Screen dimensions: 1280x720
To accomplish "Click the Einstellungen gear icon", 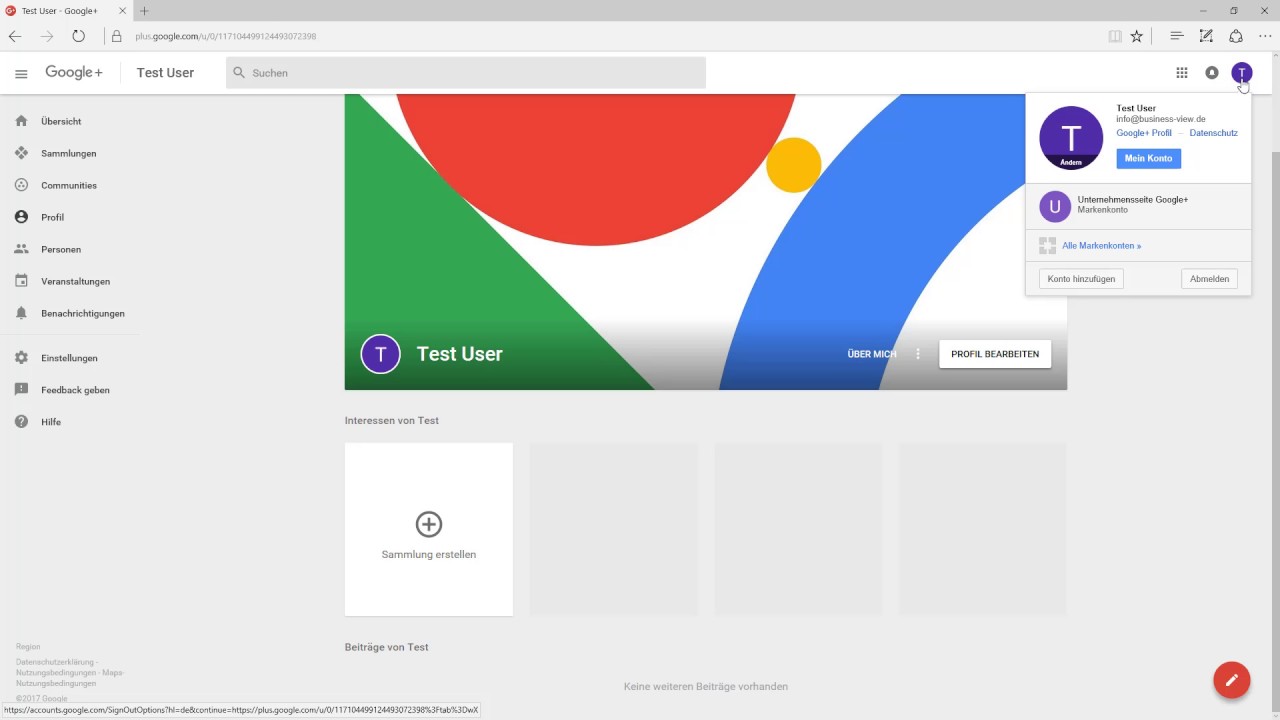I will pyautogui.click(x=21, y=358).
